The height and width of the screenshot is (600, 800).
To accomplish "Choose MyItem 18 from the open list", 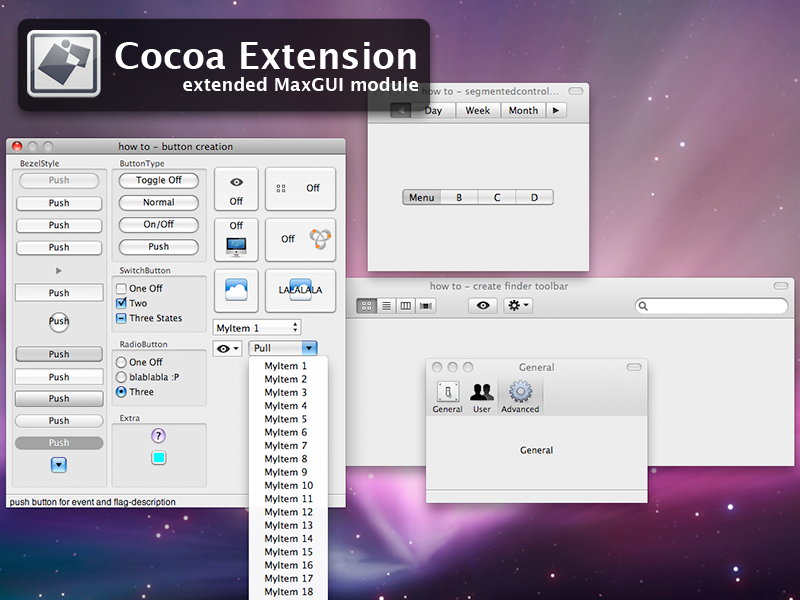I will pyautogui.click(x=288, y=591).
